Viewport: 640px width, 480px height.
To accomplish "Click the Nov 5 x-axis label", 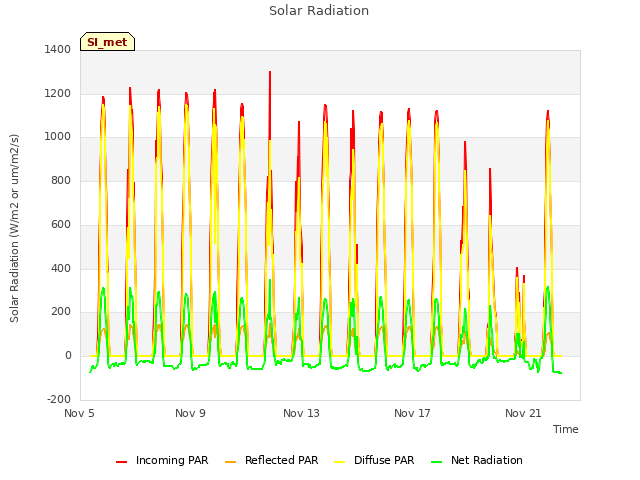I will tap(79, 413).
